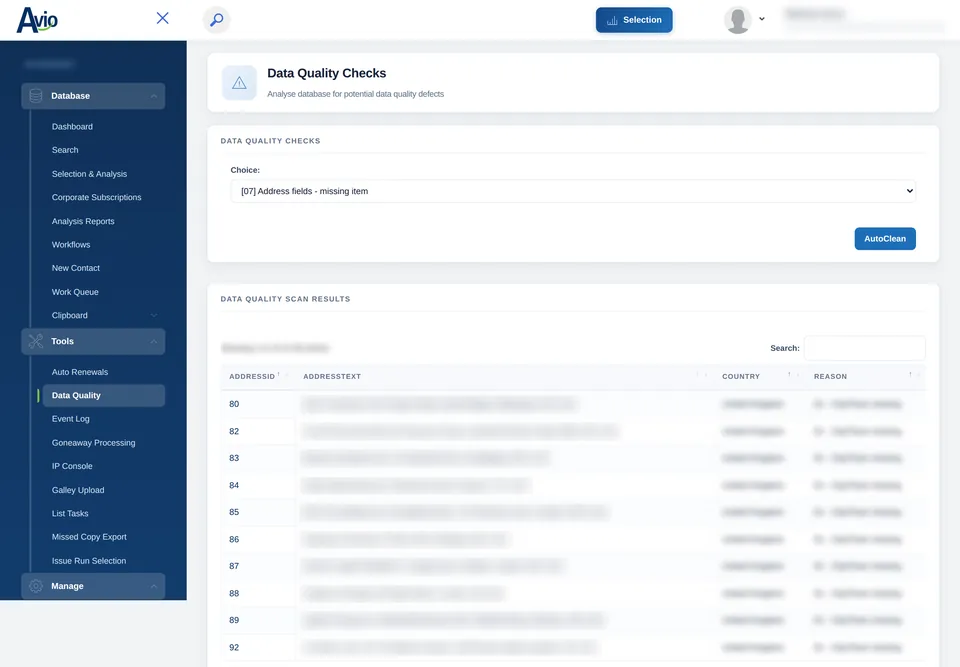Screen dimensions: 960x667
Task: Open Corporate Subscriptions
Action: click(97, 197)
